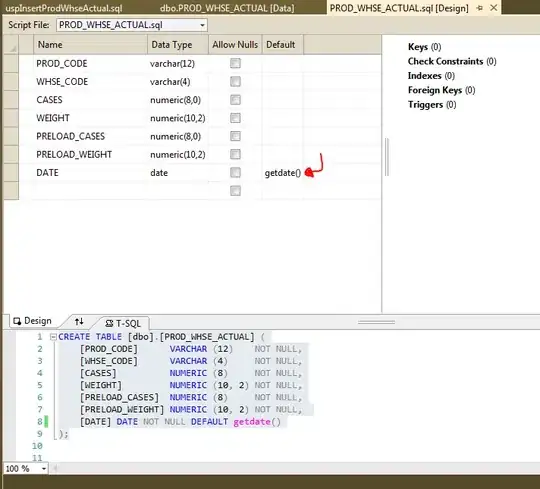
Task: Switch to uspInsertProdWhseActual.sql tab
Action: [64, 8]
